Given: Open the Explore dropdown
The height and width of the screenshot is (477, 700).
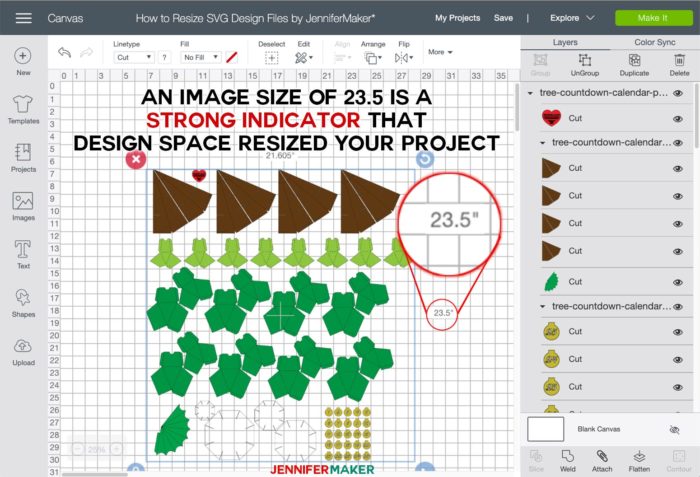Looking at the screenshot, I should click(x=572, y=18).
